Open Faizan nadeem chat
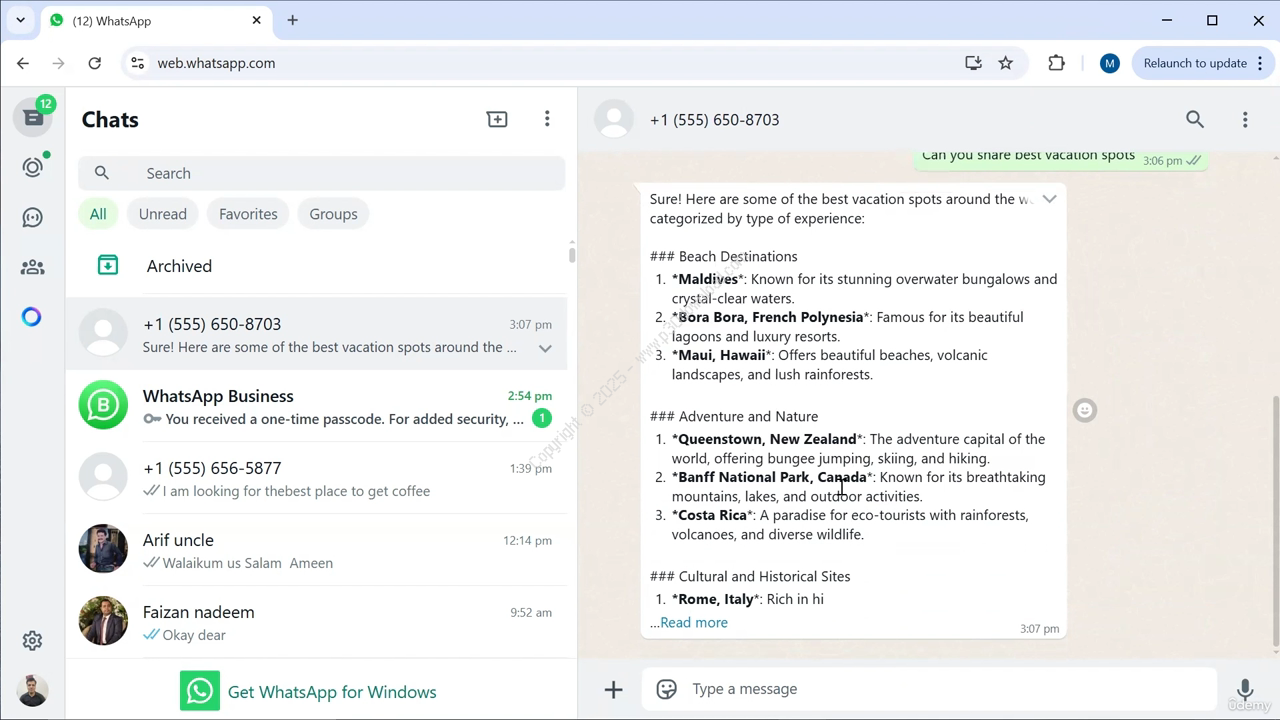The width and height of the screenshot is (1280, 720). point(317,622)
